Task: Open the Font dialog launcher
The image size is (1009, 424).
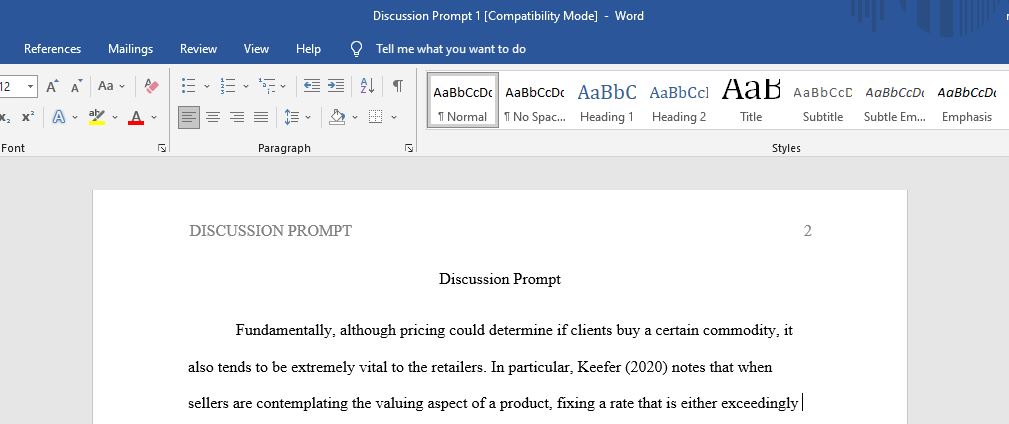Action: pos(162,149)
